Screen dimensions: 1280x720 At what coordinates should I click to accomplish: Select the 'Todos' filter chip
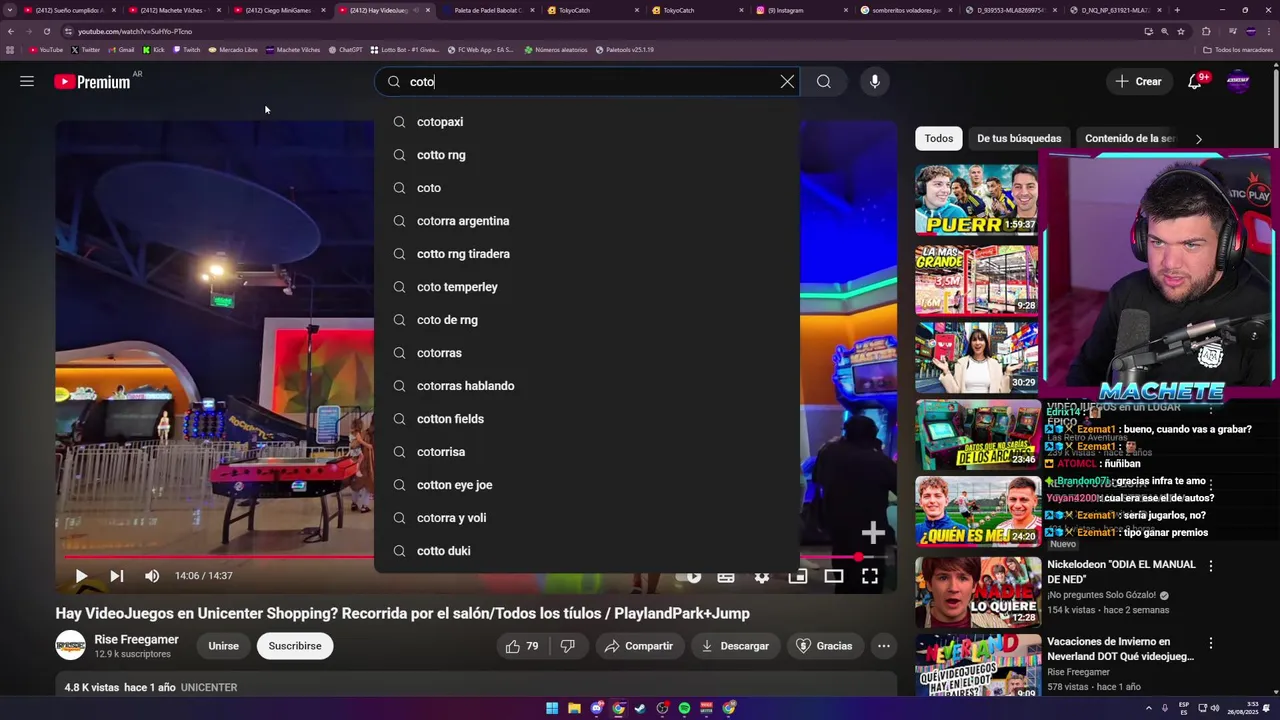(939, 139)
